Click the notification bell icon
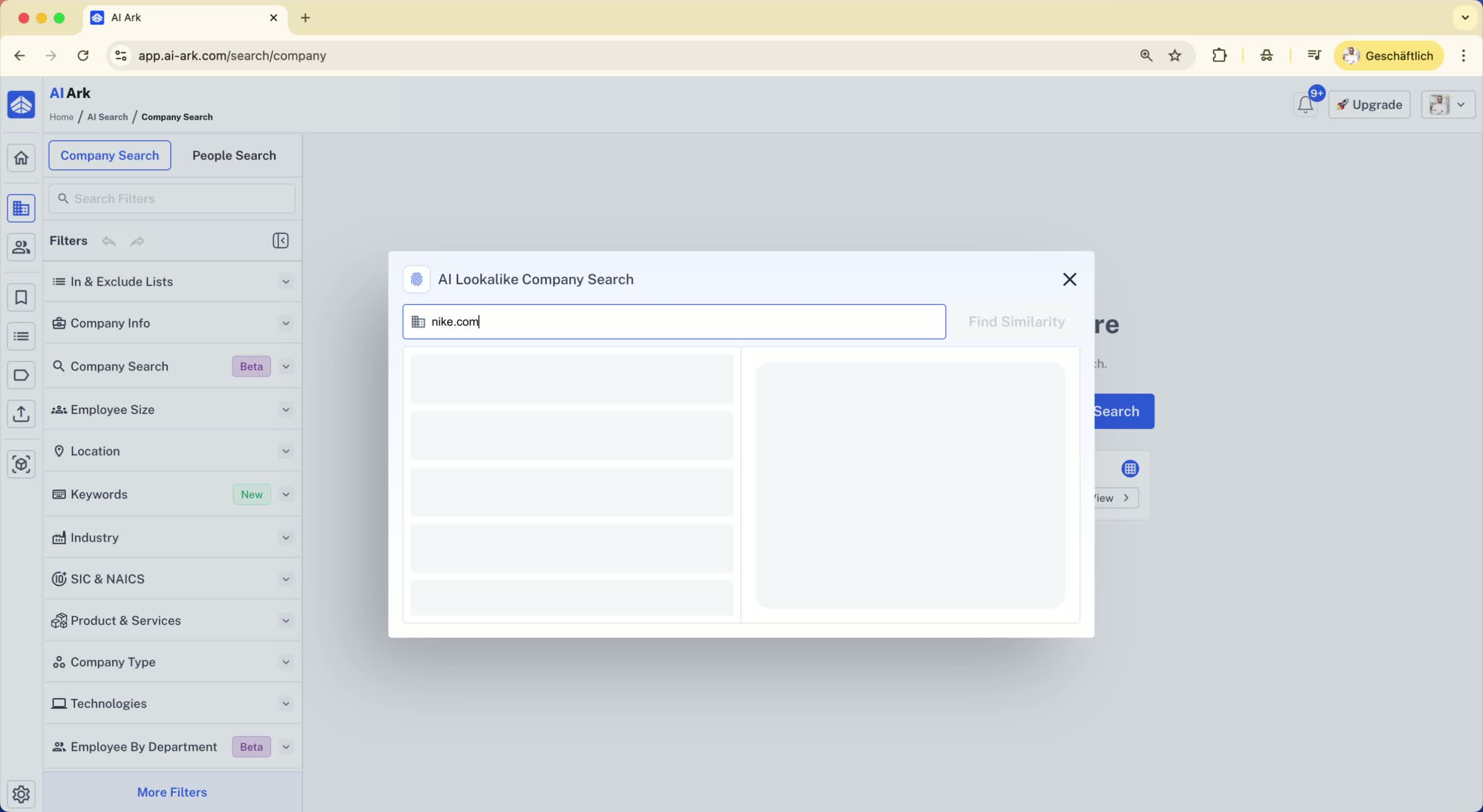Viewport: 1483px width, 812px height. 1305,105
